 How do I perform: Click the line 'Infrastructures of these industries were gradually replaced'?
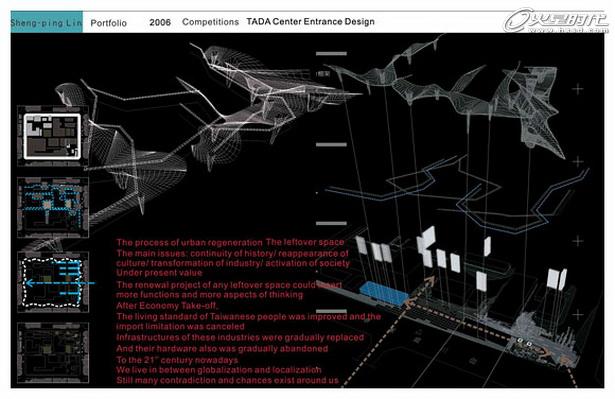(x=240, y=337)
